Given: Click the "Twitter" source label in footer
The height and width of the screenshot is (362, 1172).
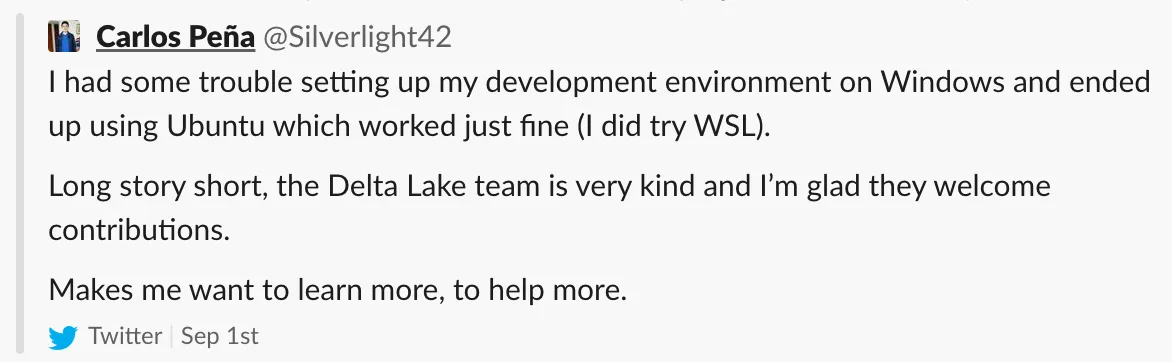Looking at the screenshot, I should click(126, 337).
